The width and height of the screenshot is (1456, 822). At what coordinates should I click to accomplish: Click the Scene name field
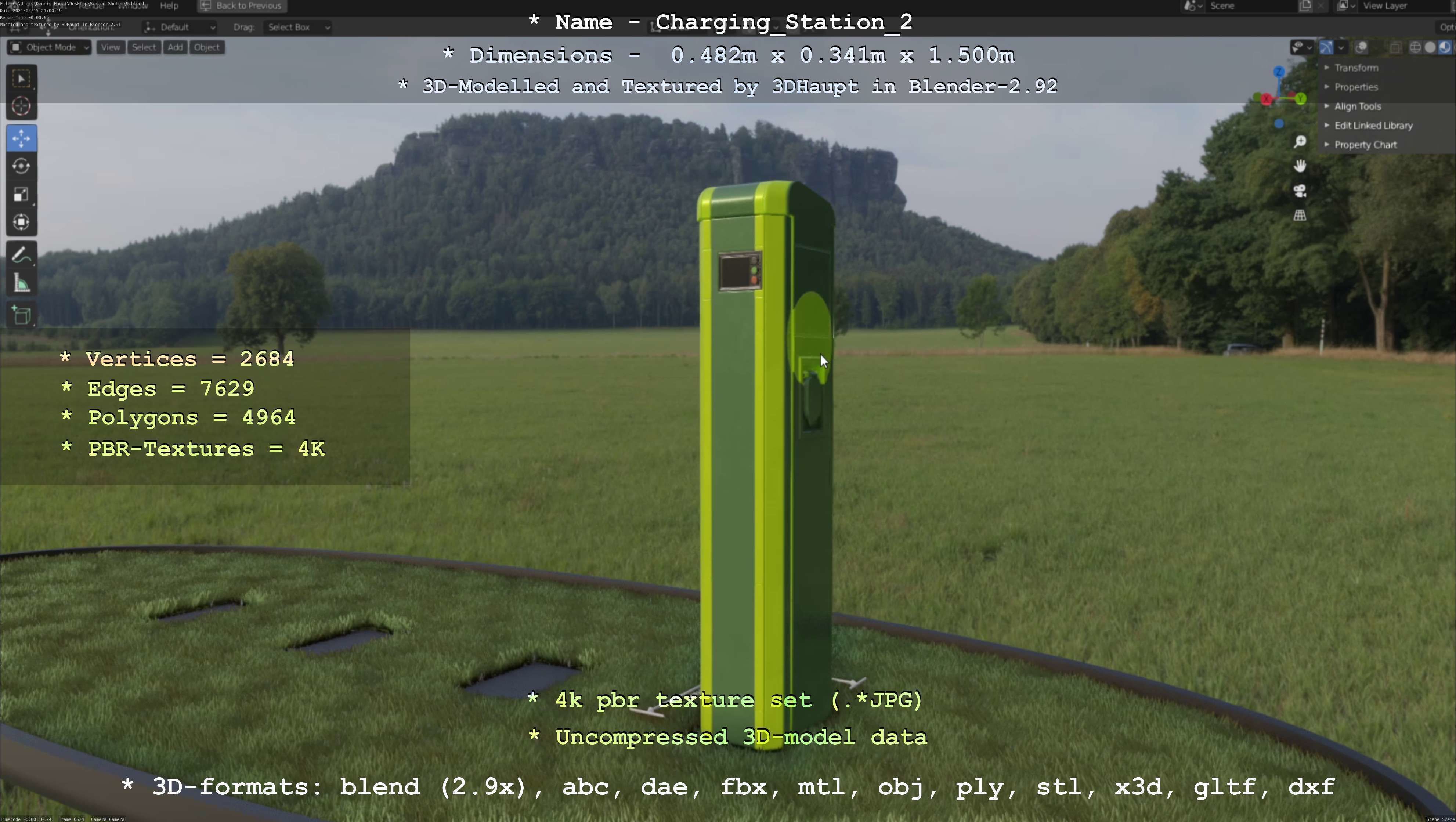[1251, 6]
